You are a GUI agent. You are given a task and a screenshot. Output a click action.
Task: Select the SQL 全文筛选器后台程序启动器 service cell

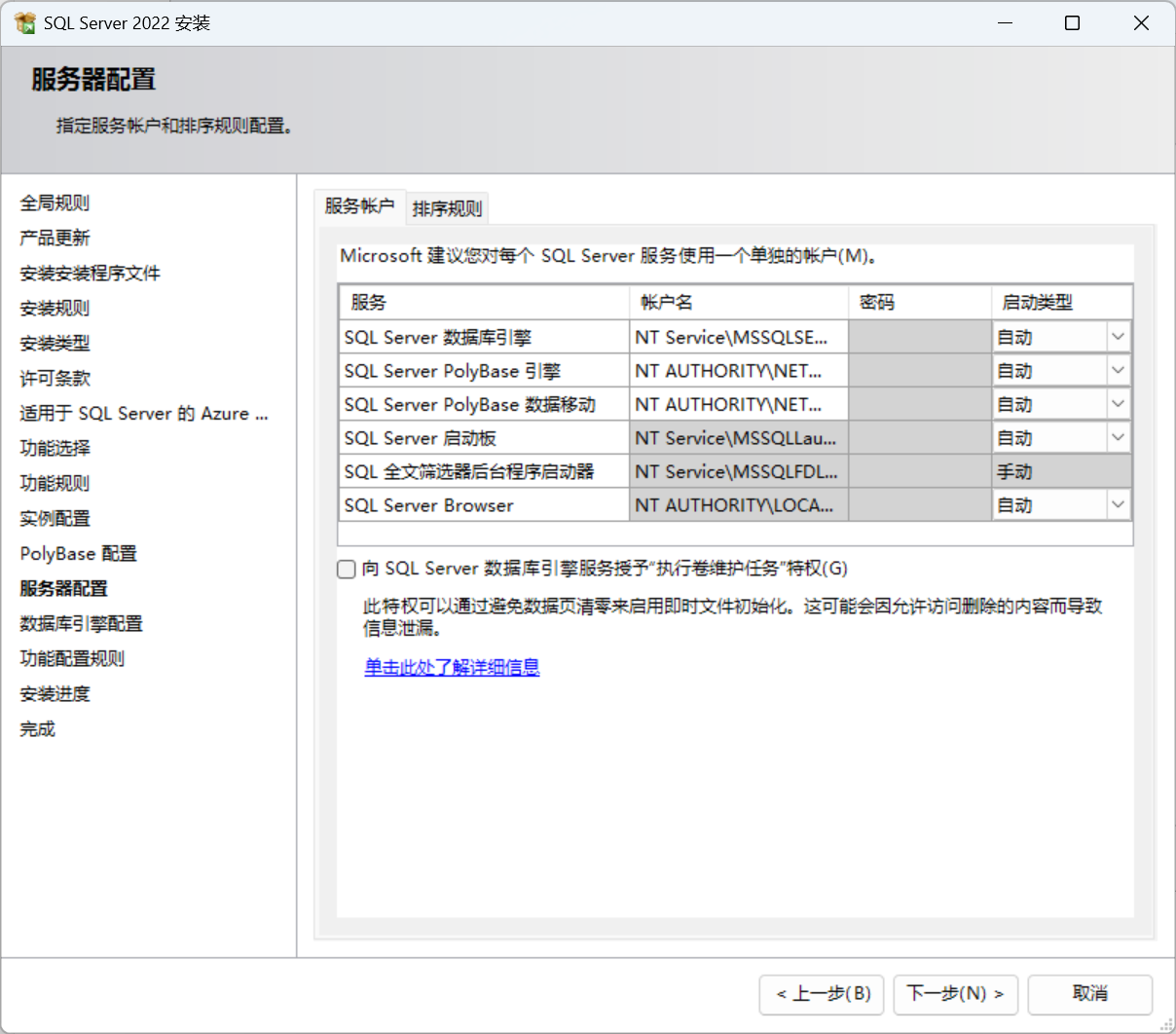coord(484,471)
